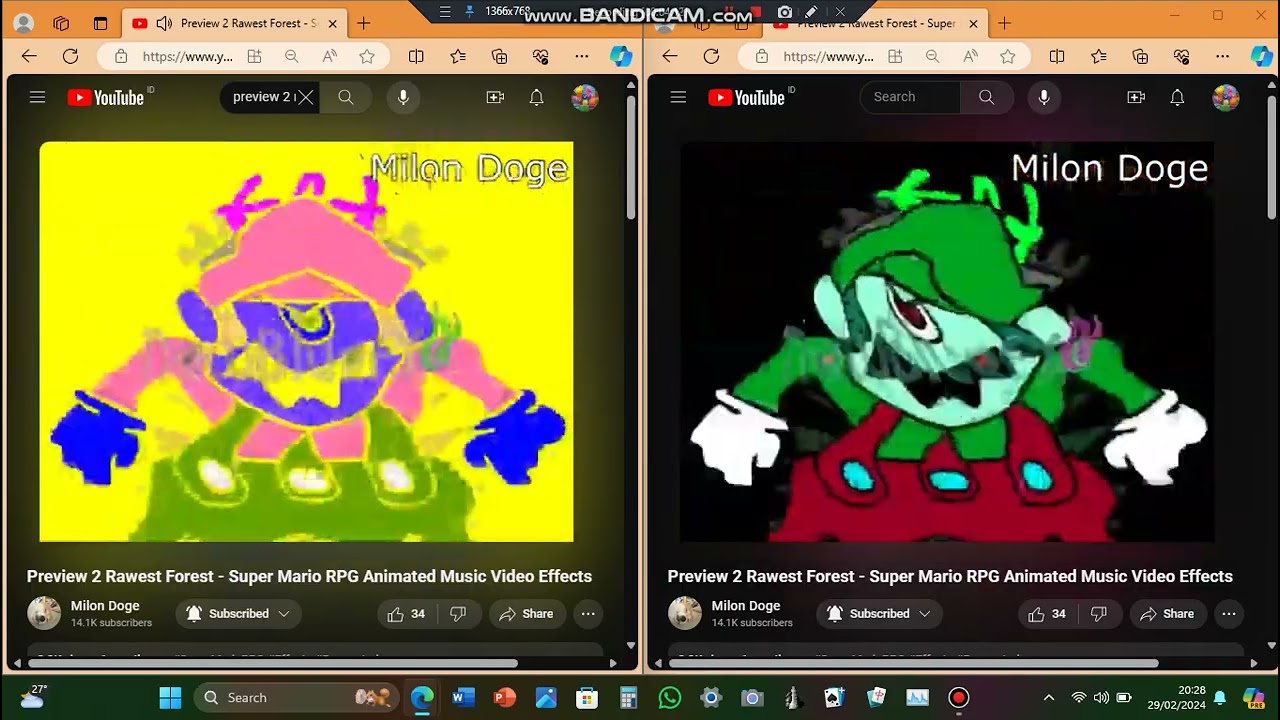Click the dark video player in right window
This screenshot has height=720, width=1280.
(947, 341)
